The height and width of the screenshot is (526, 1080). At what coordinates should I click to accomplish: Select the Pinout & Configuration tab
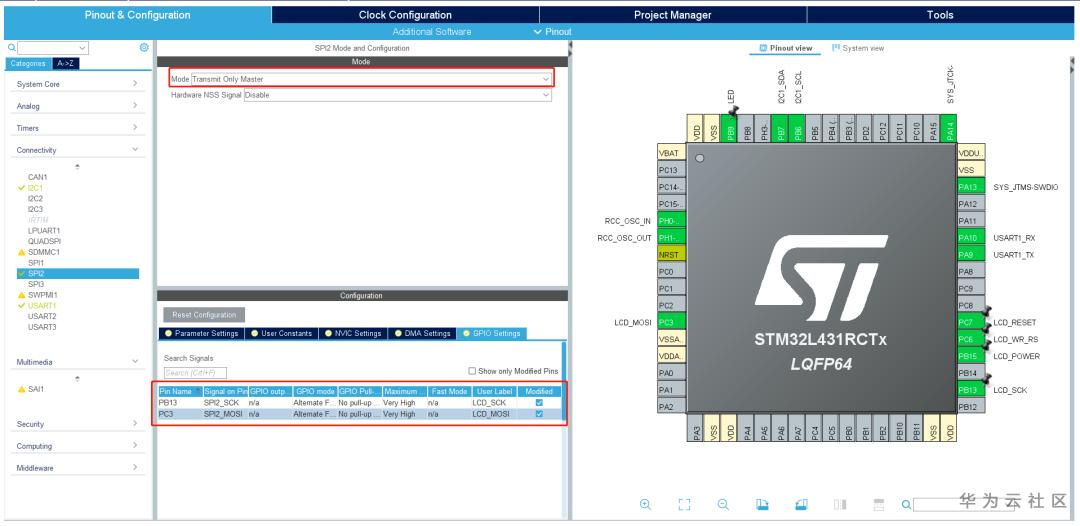pyautogui.click(x=138, y=15)
